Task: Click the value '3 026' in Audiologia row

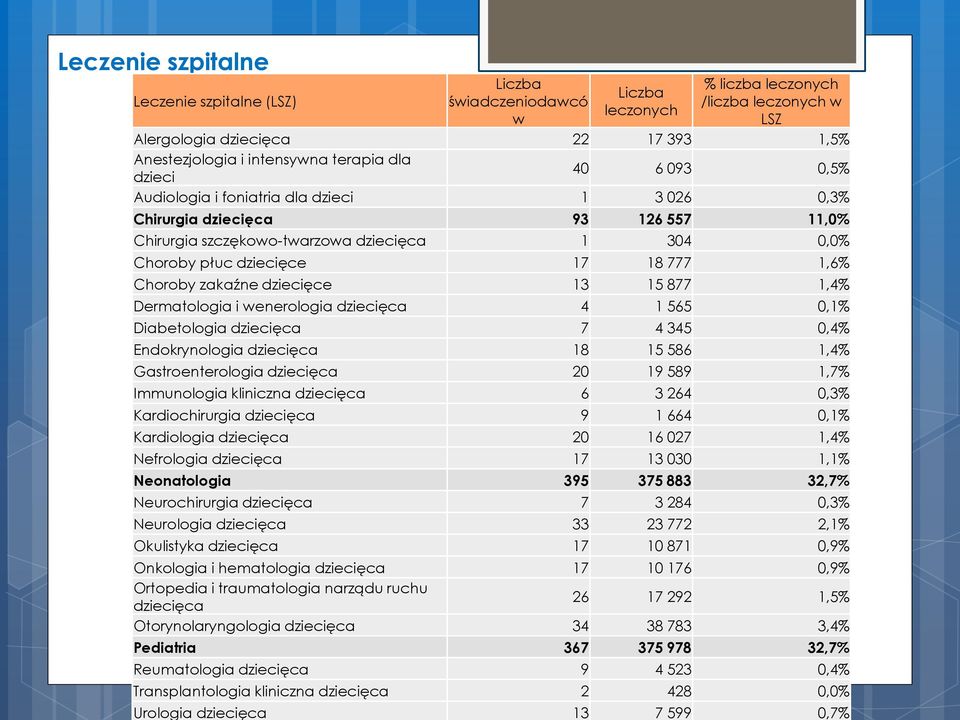Action: point(673,197)
